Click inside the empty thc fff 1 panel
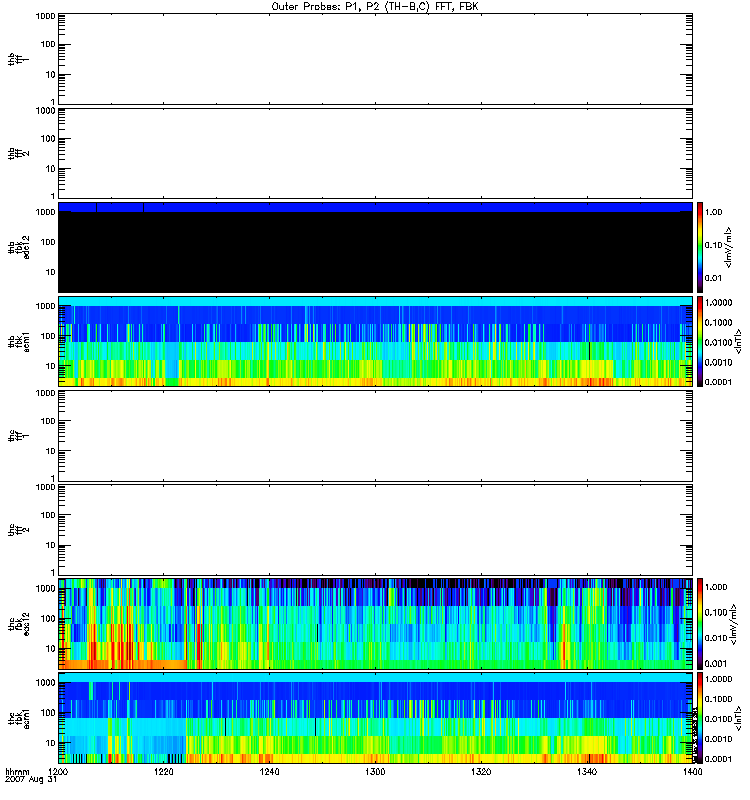This screenshot has height=800, width=750. pos(375,434)
